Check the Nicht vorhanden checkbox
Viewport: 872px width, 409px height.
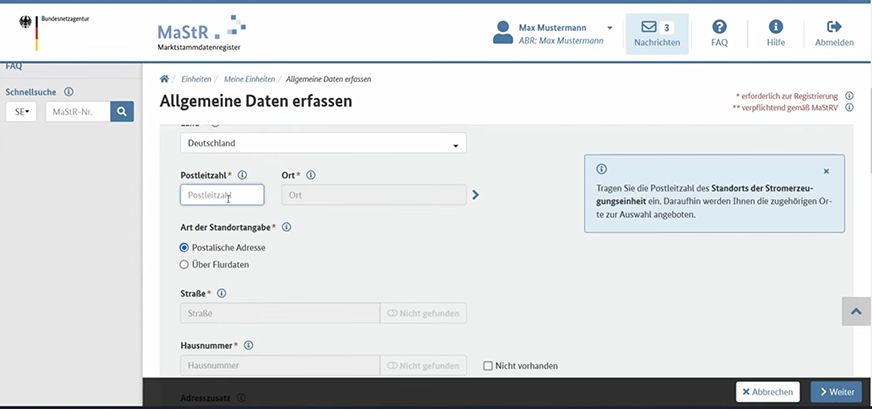click(x=487, y=366)
